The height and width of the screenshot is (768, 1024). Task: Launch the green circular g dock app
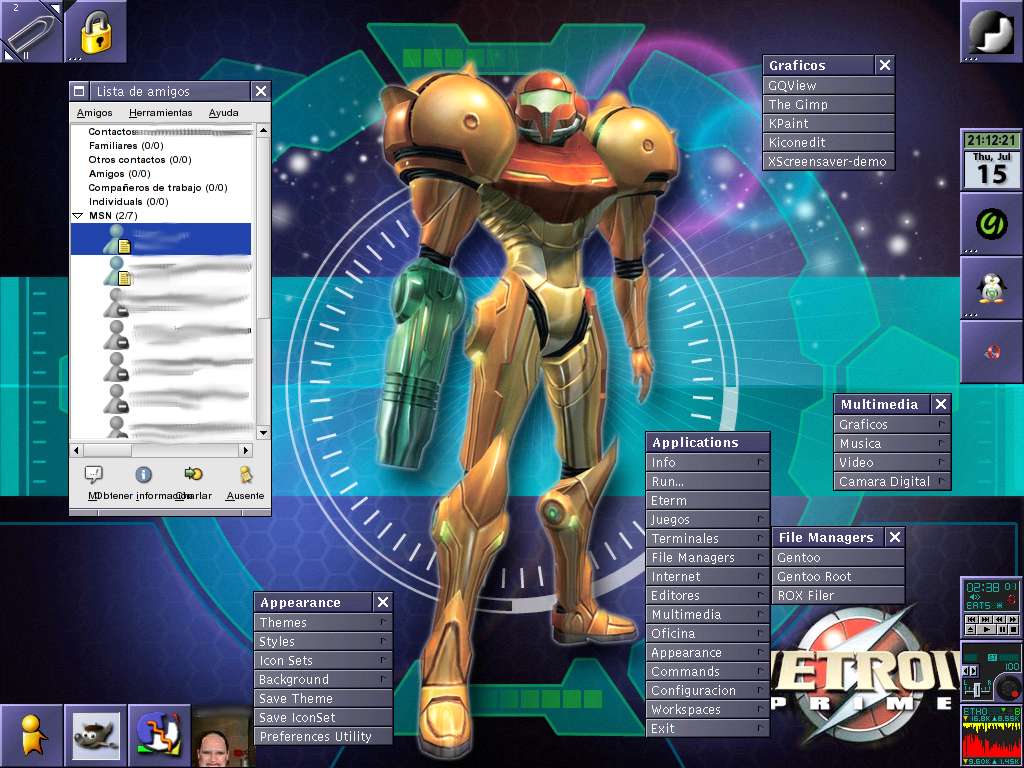tap(991, 223)
